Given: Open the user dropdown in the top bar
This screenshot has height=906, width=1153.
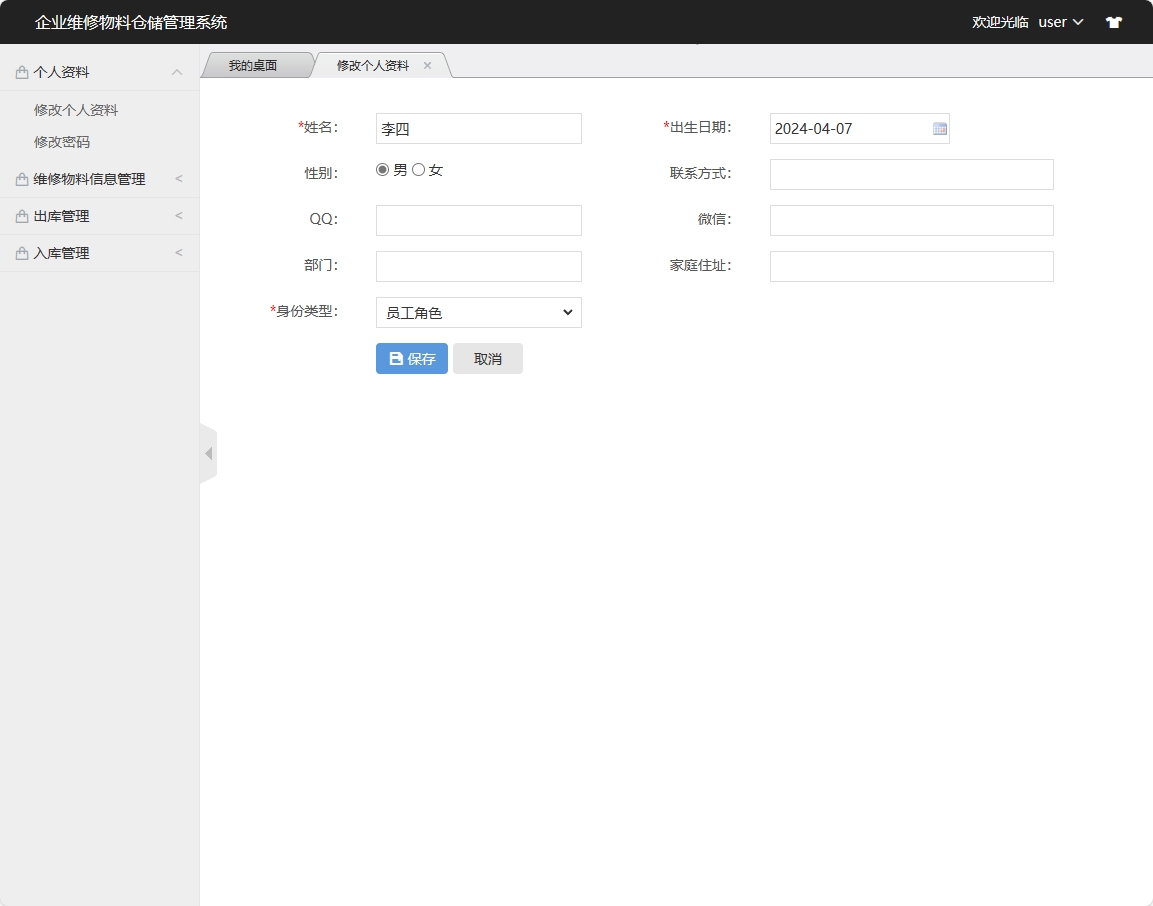Looking at the screenshot, I should 1059,21.
